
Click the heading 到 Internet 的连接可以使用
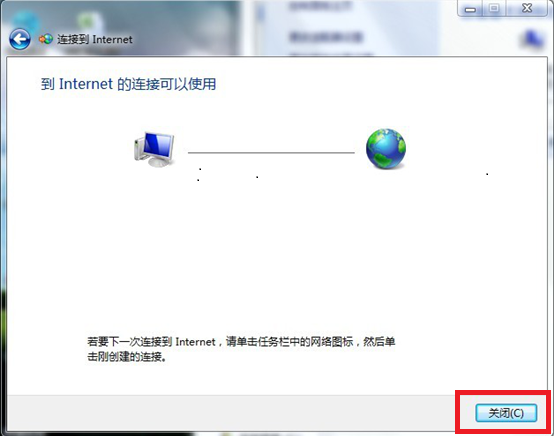pyautogui.click(x=128, y=84)
